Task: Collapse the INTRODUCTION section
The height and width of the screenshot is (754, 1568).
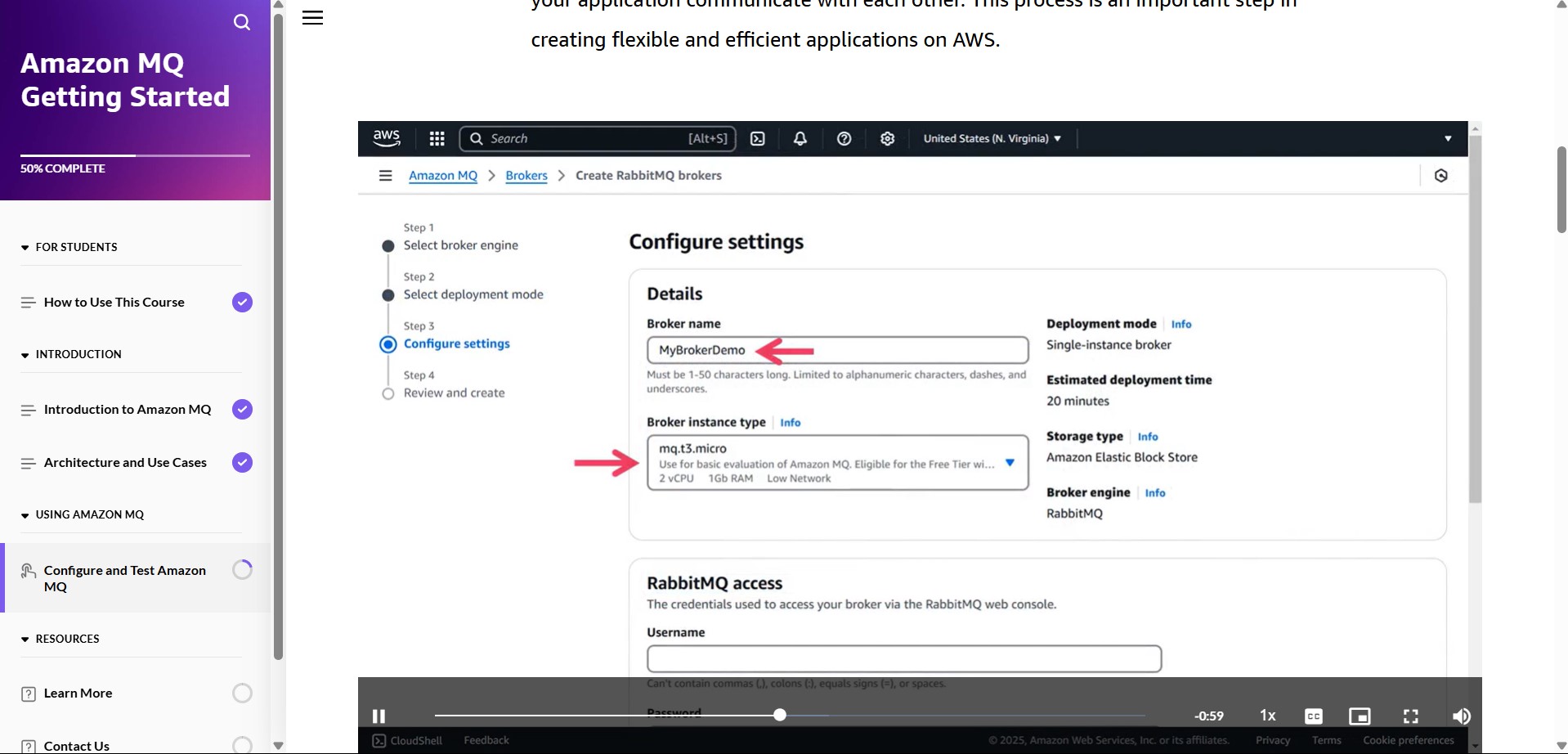Action: coord(25,355)
